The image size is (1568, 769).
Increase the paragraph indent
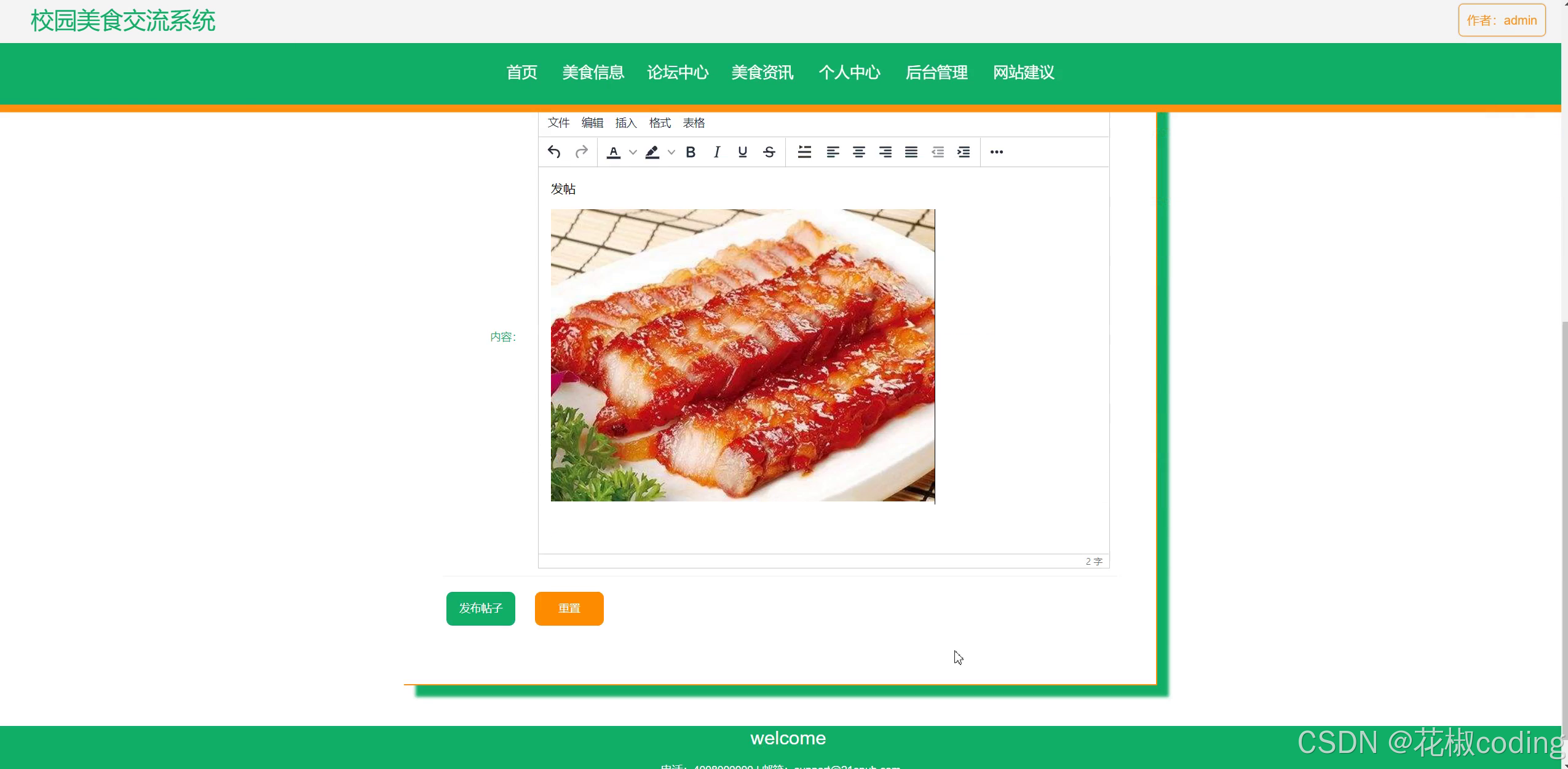[963, 152]
